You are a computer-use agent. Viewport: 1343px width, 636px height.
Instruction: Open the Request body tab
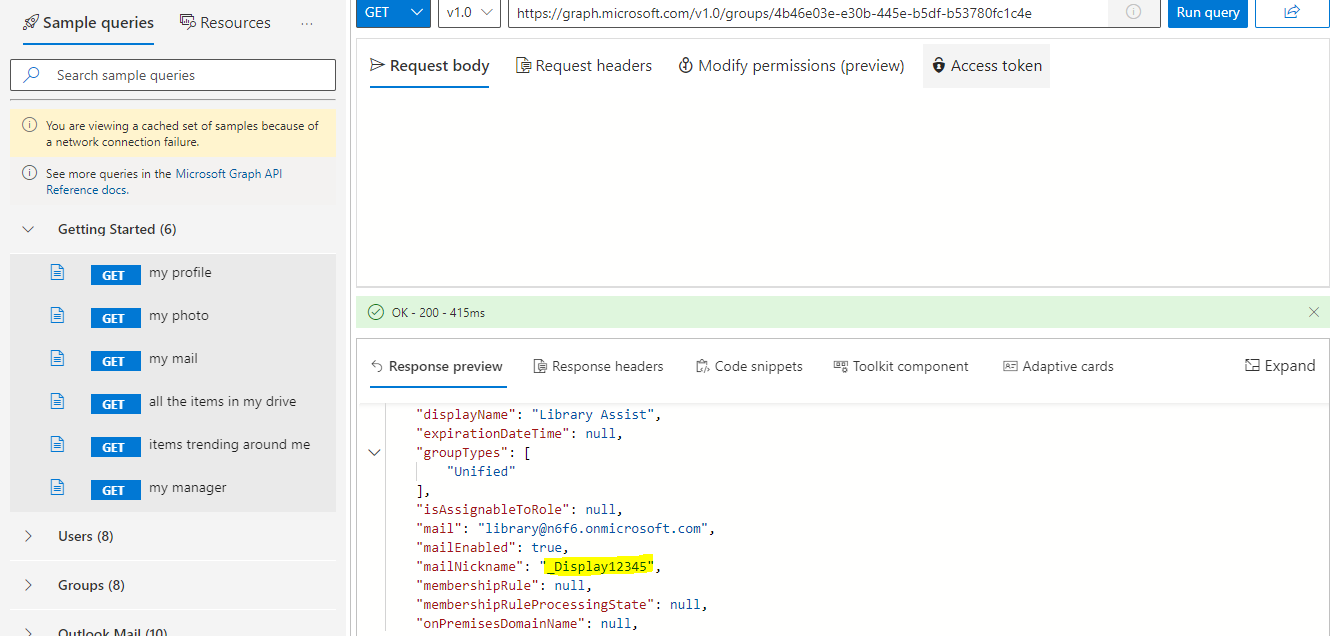click(x=429, y=66)
